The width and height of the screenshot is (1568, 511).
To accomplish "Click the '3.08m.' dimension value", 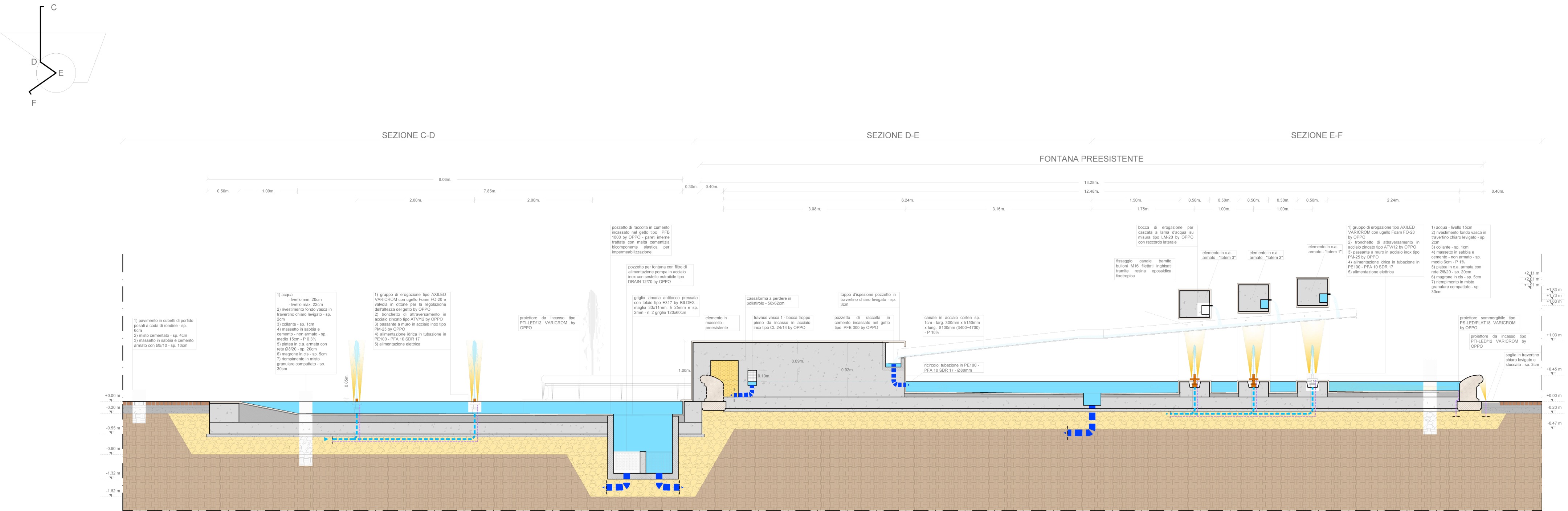I will click(814, 209).
